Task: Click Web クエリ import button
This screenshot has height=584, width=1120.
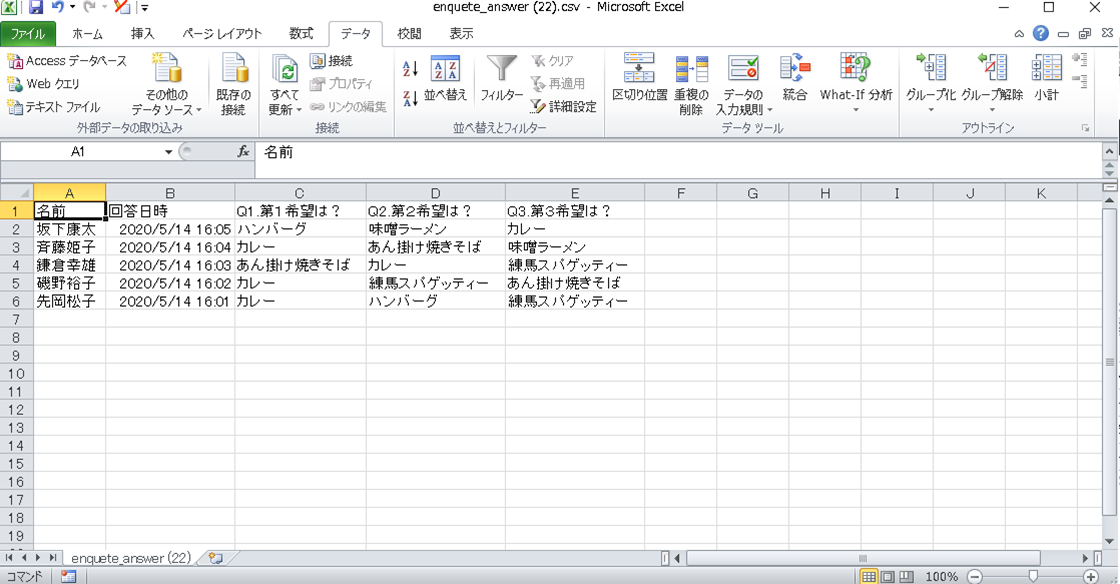Action: coord(44,84)
